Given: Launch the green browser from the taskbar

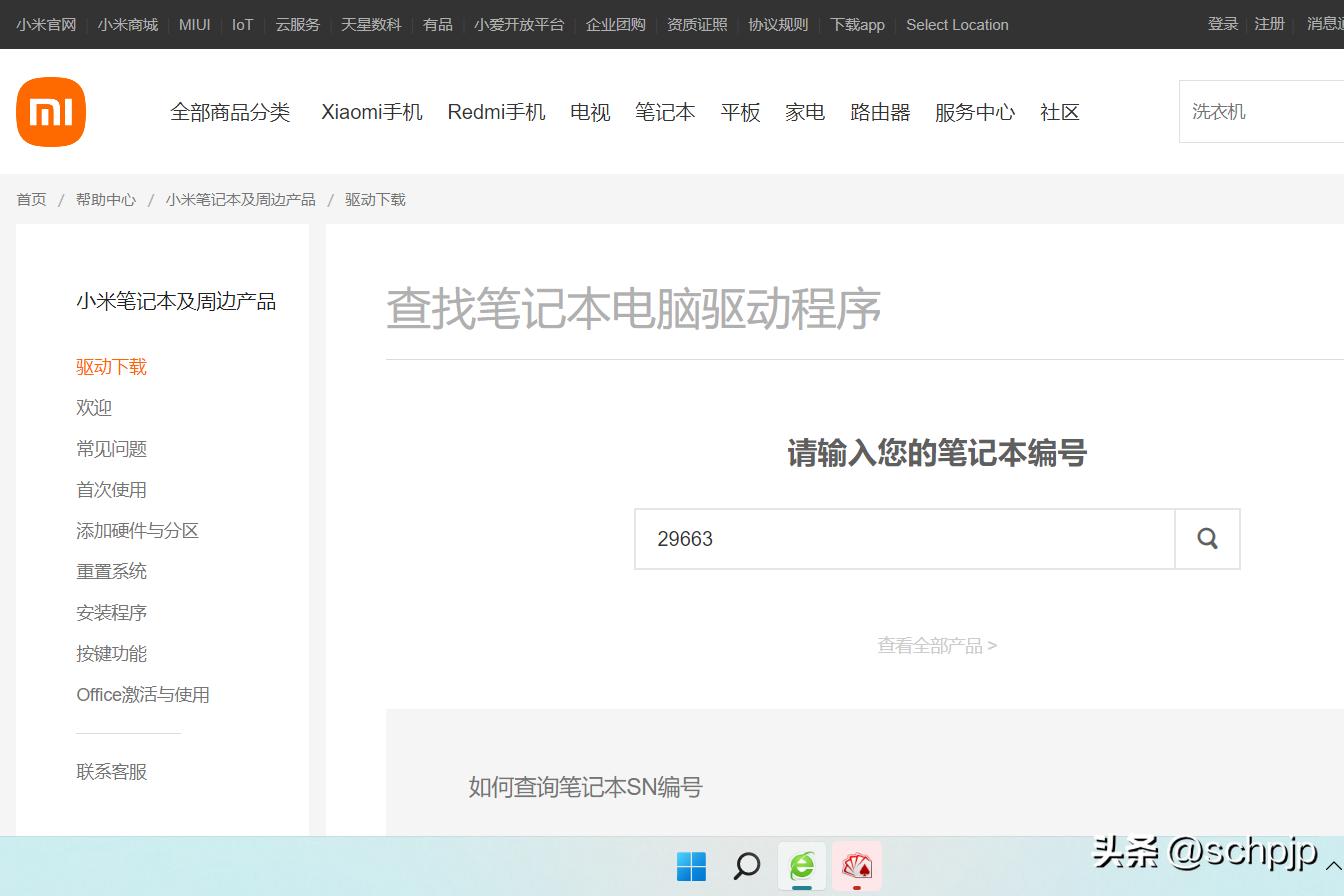Looking at the screenshot, I should [x=801, y=866].
